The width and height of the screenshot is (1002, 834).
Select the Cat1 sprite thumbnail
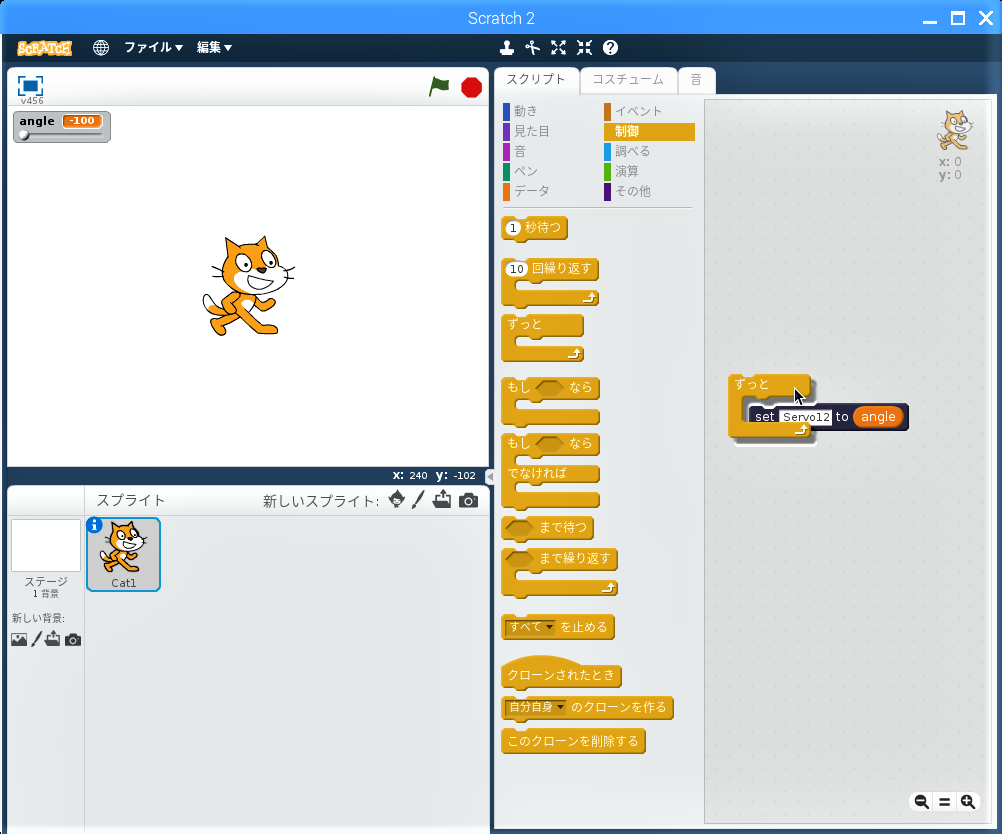123,555
